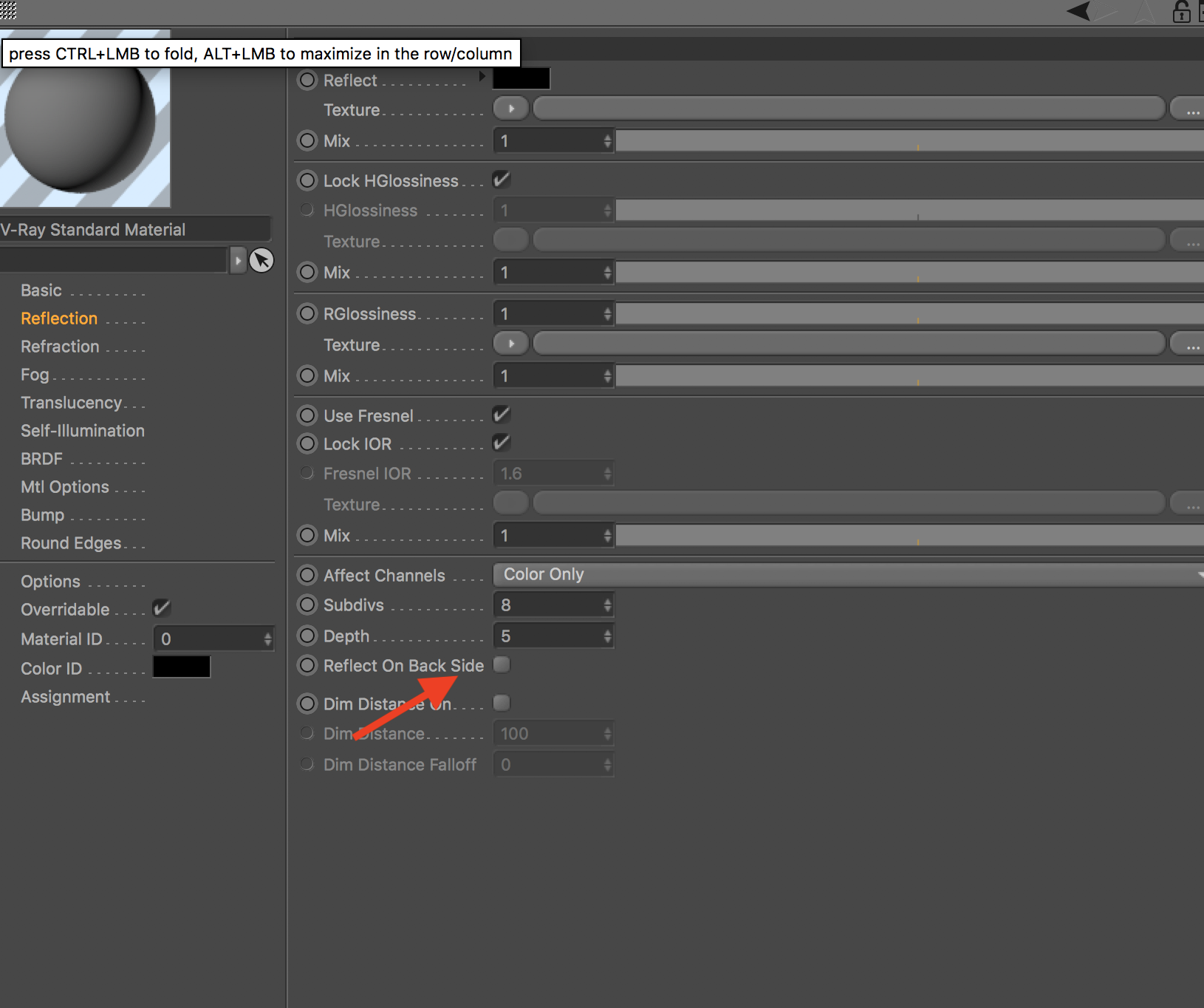Open the Color ID black swatch

(x=182, y=667)
